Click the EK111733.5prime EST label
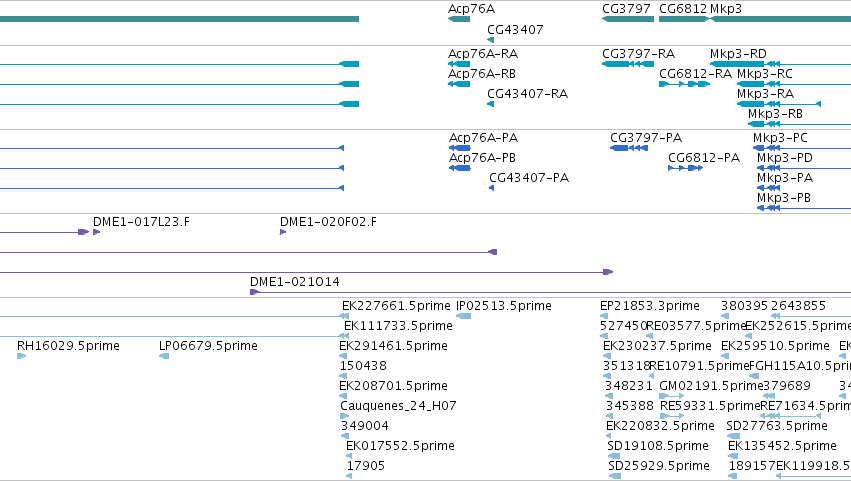851x481 pixels. pos(398,326)
